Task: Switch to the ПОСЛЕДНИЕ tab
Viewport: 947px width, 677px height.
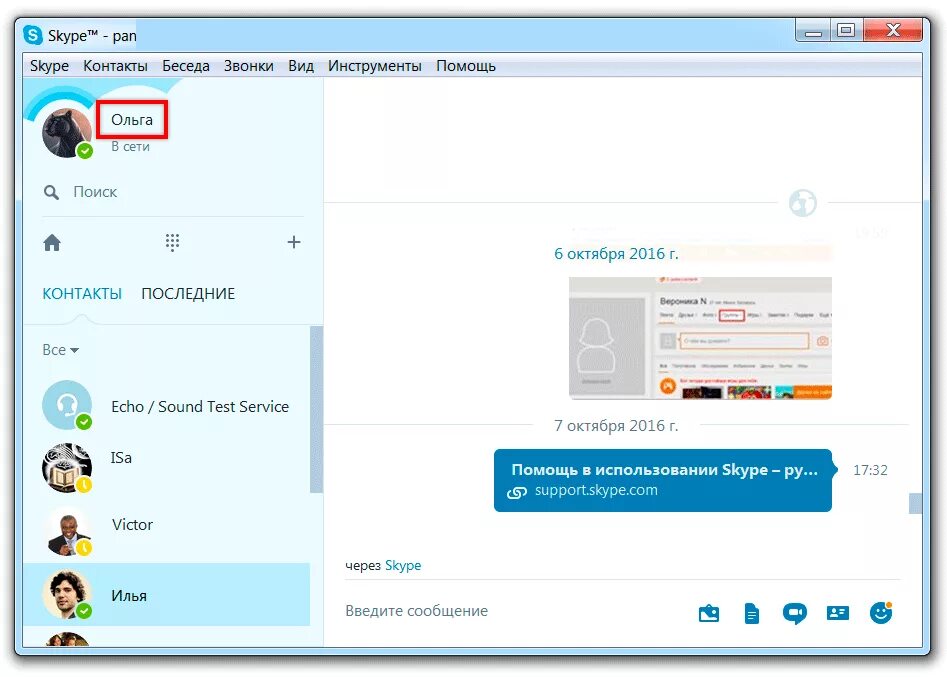Action: tap(188, 294)
